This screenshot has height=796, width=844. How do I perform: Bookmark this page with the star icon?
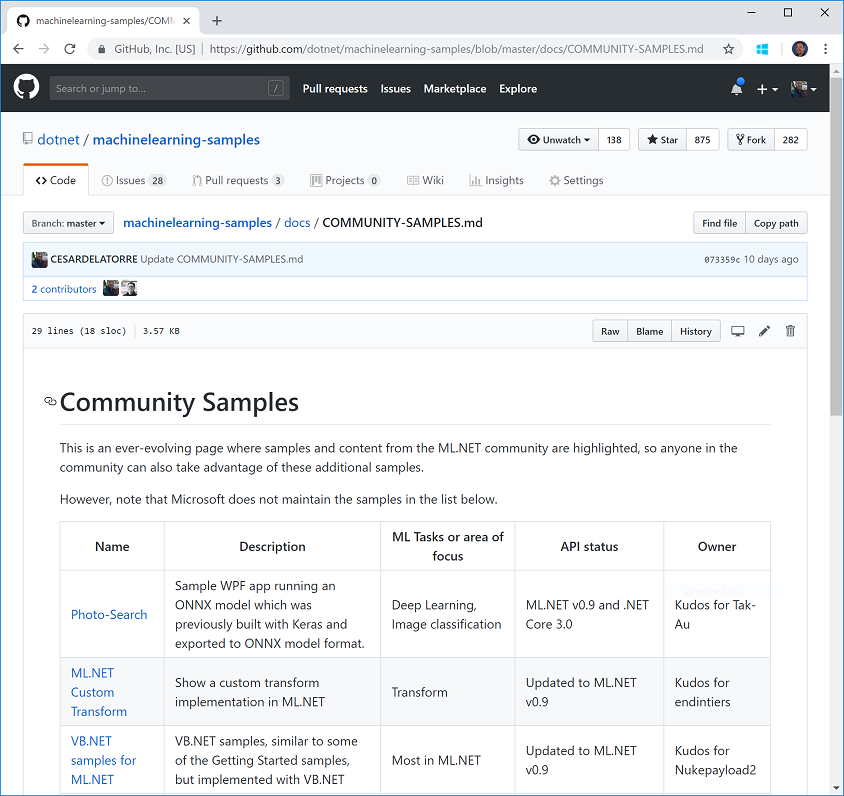pos(728,49)
